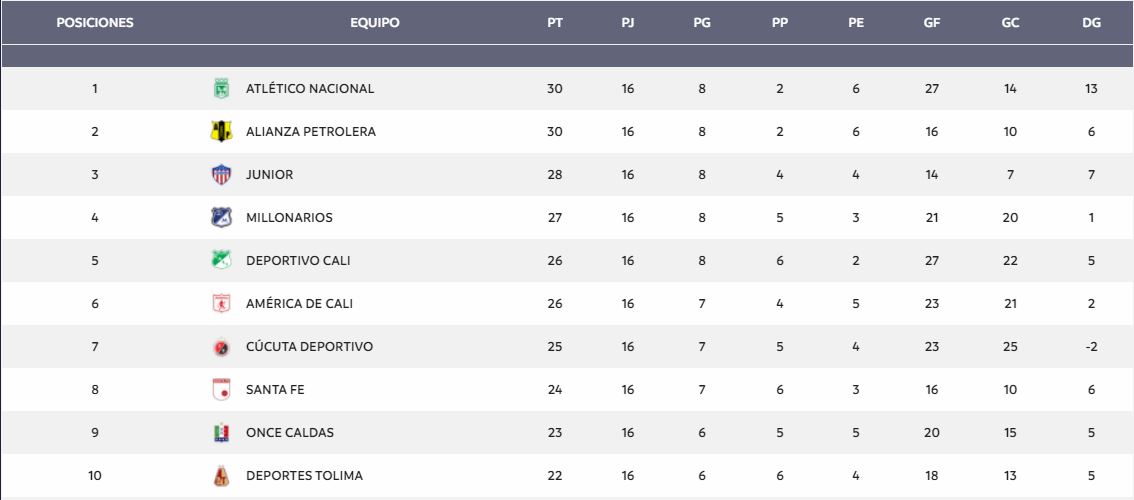
Task: Click the Alianza Petrolera team crest
Action: pyautogui.click(x=221, y=131)
